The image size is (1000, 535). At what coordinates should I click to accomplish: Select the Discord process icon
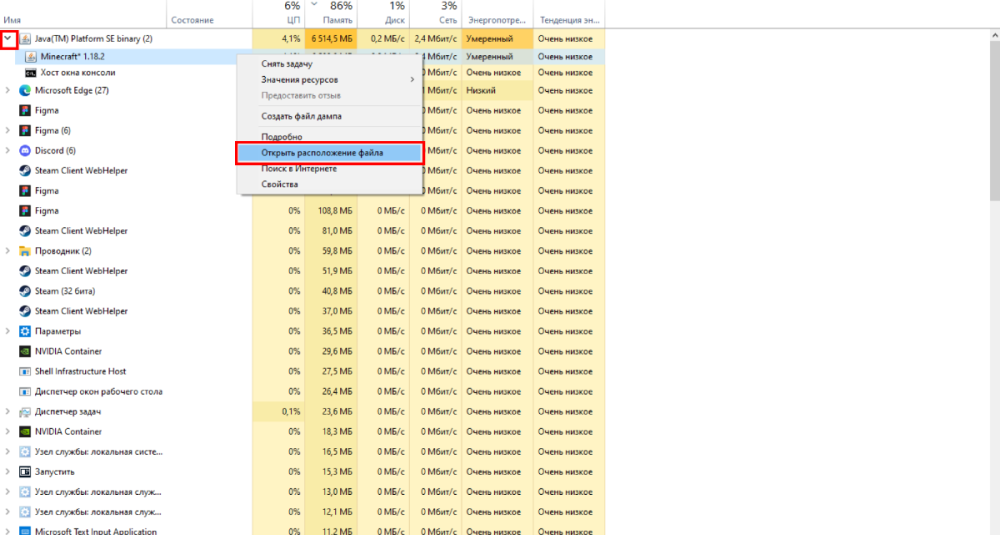[x=26, y=150]
